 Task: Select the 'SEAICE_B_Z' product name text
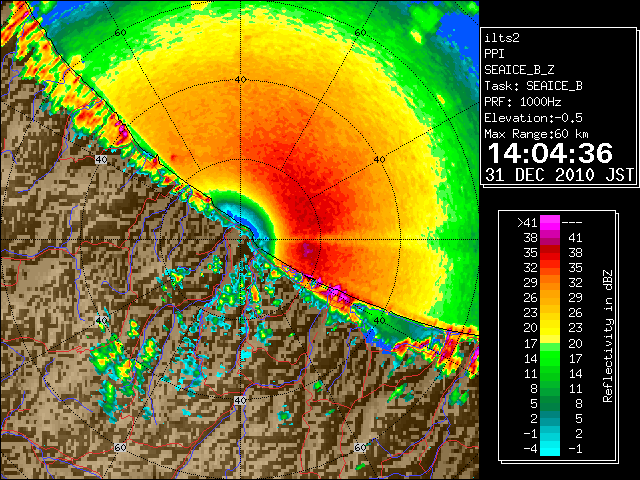[x=519, y=70]
